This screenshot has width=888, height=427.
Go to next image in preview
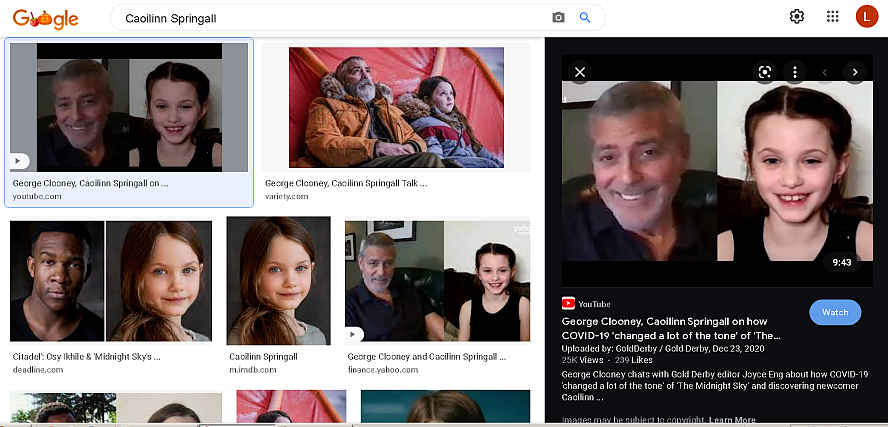pyautogui.click(x=855, y=72)
